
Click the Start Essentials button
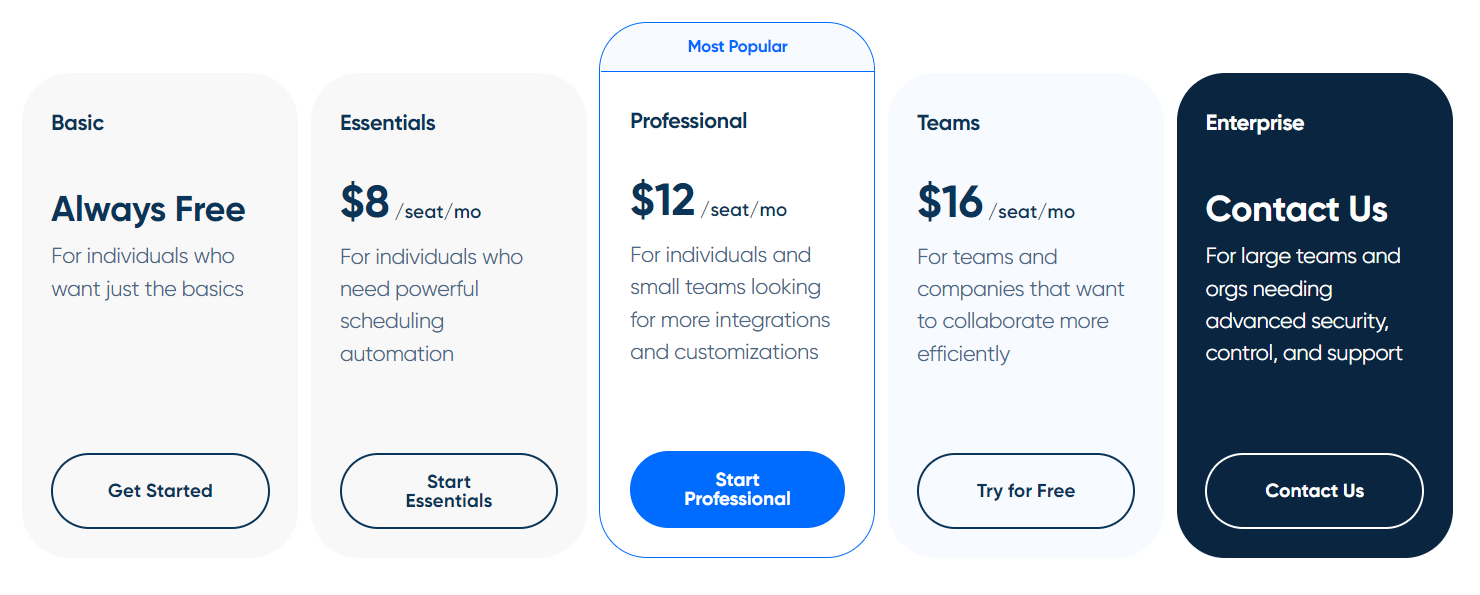(449, 491)
